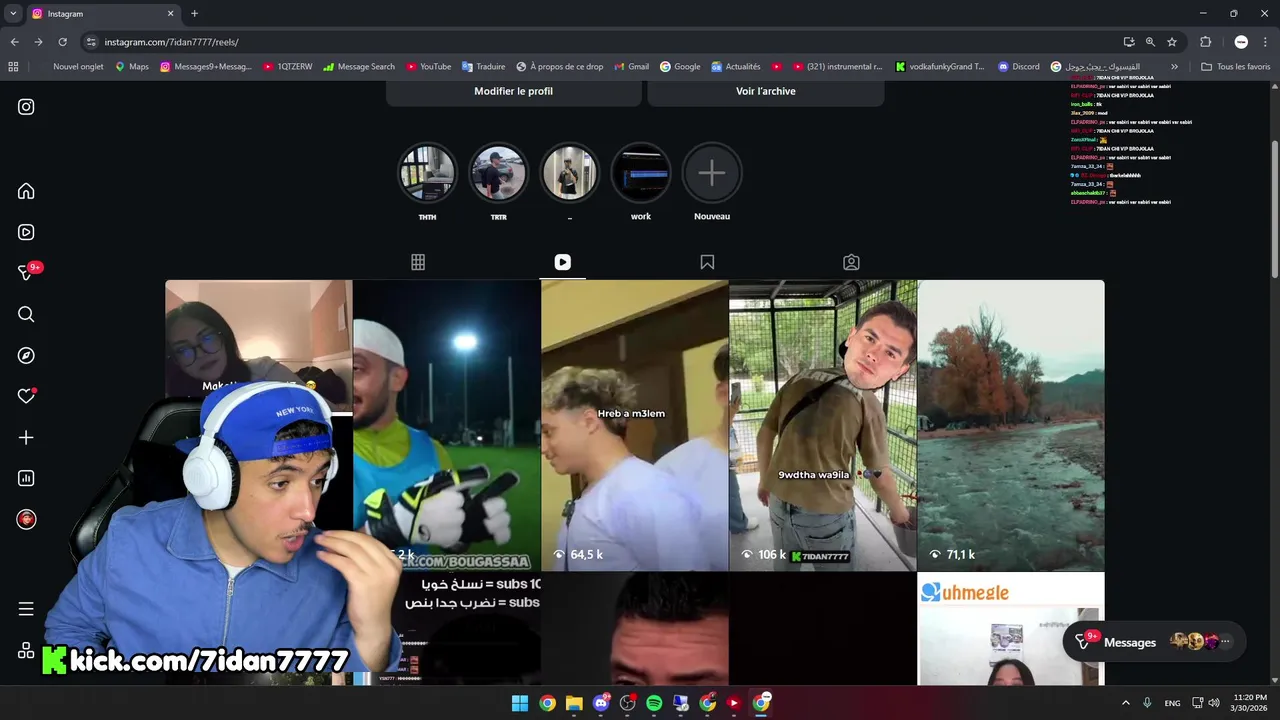The image size is (1280, 720).
Task: Open the dashboard chart icon in sidebar
Action: pyautogui.click(x=26, y=478)
